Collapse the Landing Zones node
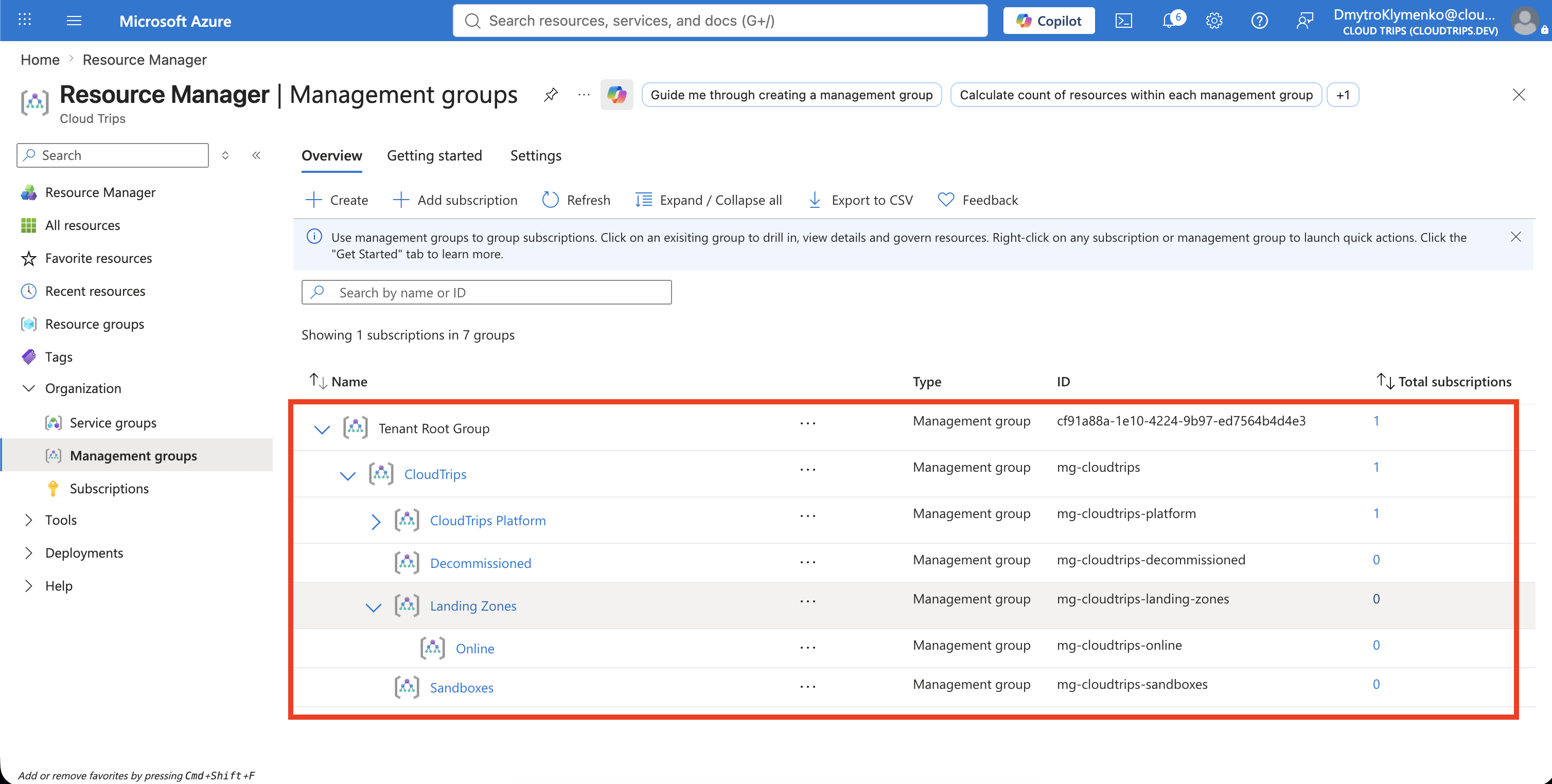Screen dimensions: 1552x784 [374, 608]
